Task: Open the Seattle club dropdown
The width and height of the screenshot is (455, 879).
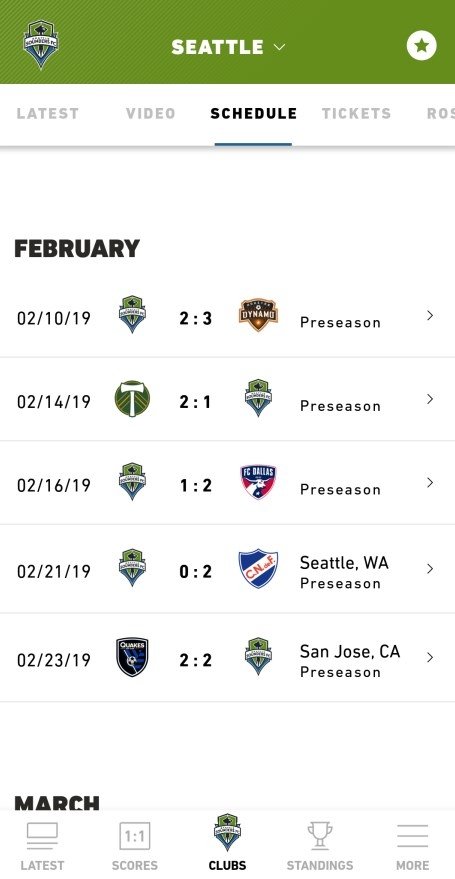Action: coord(229,47)
